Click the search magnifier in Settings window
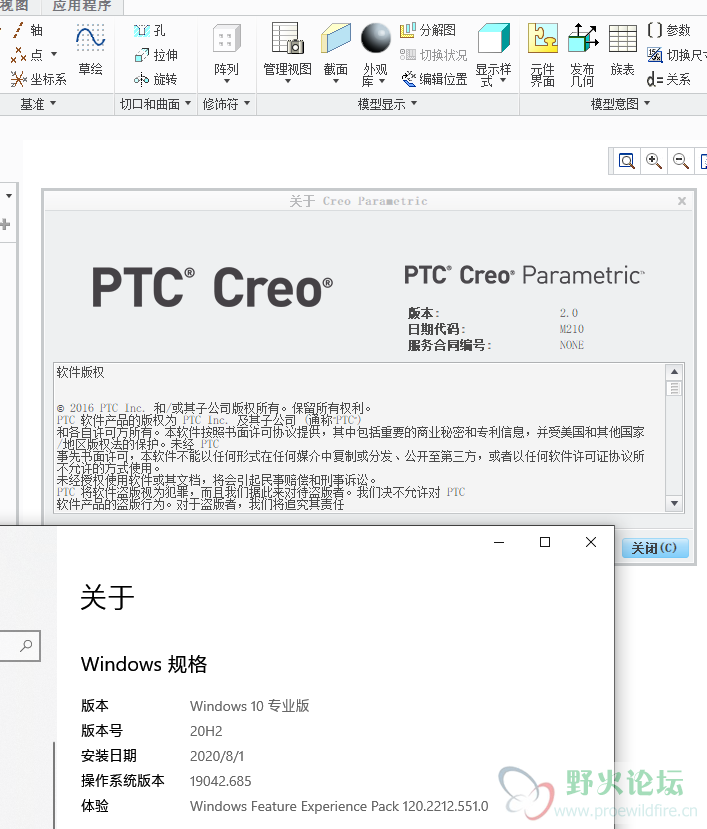Screen dimensions: 707x829 pos(26,646)
